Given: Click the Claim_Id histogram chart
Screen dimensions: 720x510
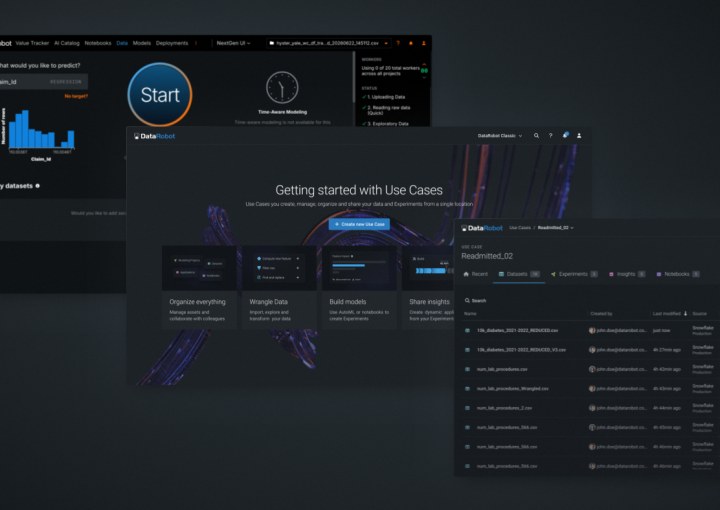Looking at the screenshot, I should point(41,129).
